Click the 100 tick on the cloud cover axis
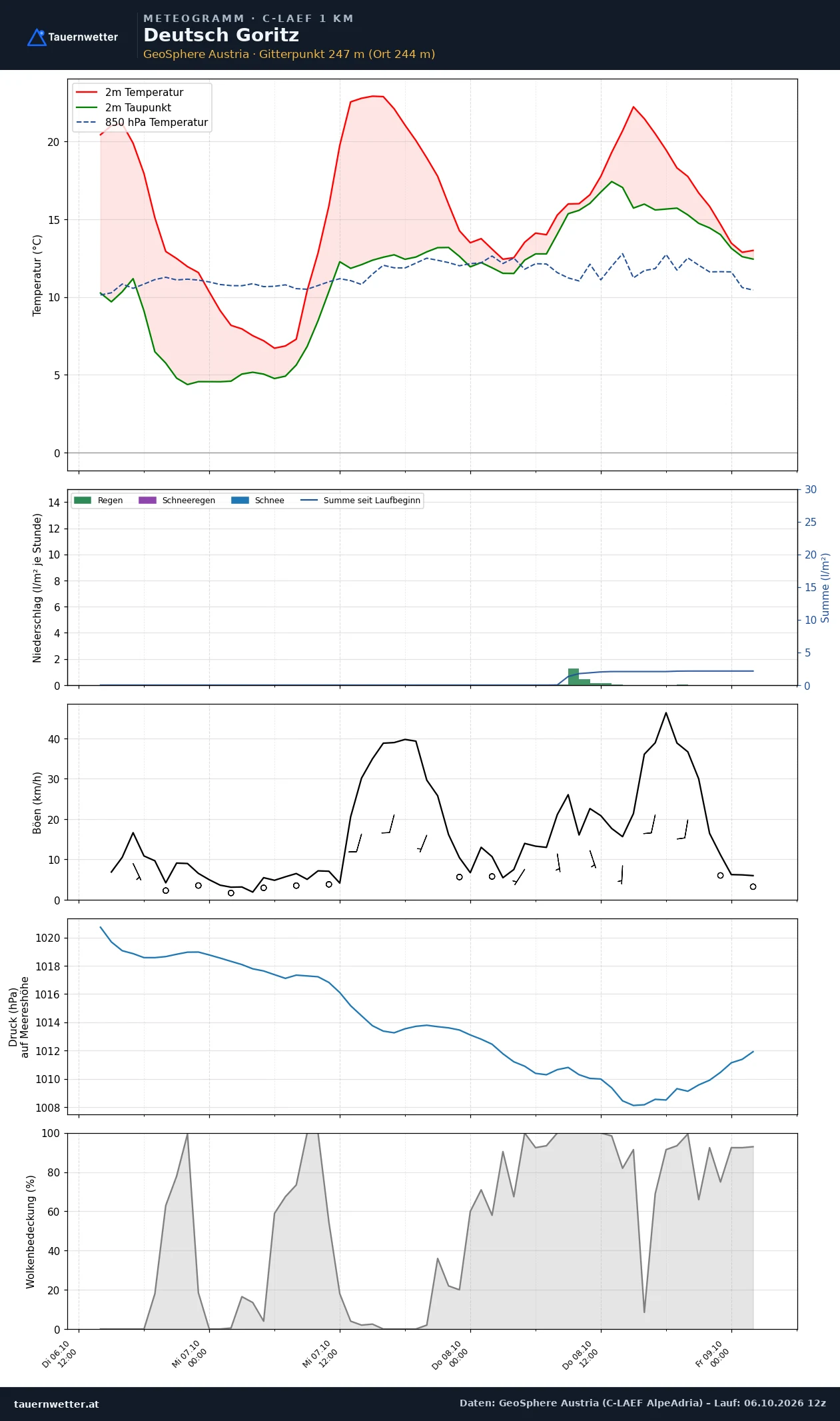This screenshot has height=1421, width=840. tap(51, 1133)
